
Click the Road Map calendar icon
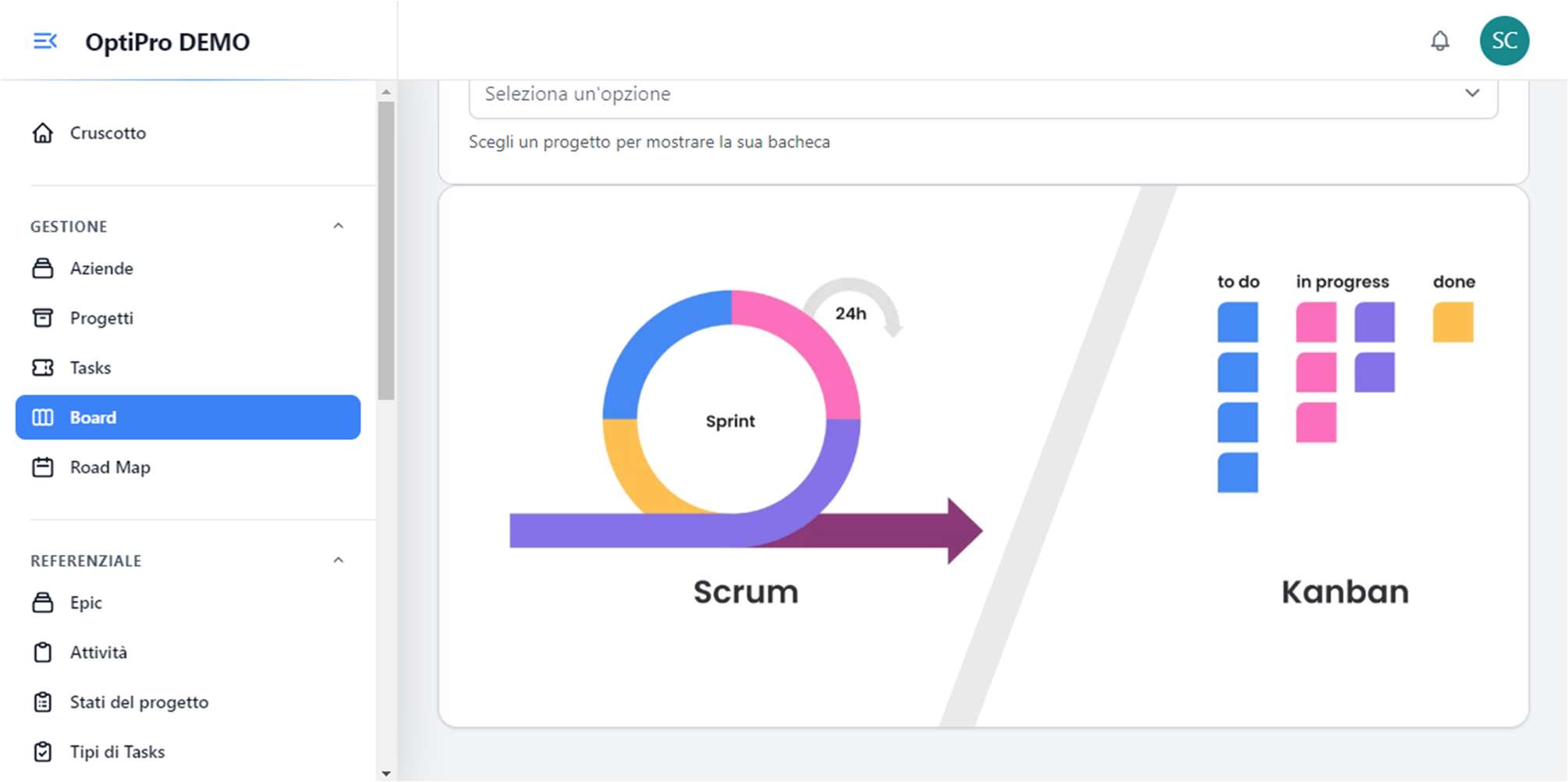pos(43,467)
